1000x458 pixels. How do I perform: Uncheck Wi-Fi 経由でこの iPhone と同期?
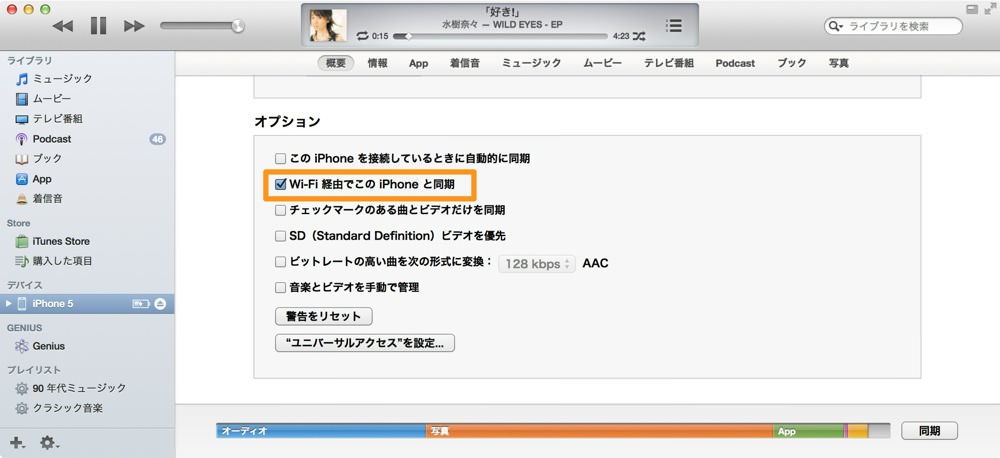pyautogui.click(x=280, y=184)
